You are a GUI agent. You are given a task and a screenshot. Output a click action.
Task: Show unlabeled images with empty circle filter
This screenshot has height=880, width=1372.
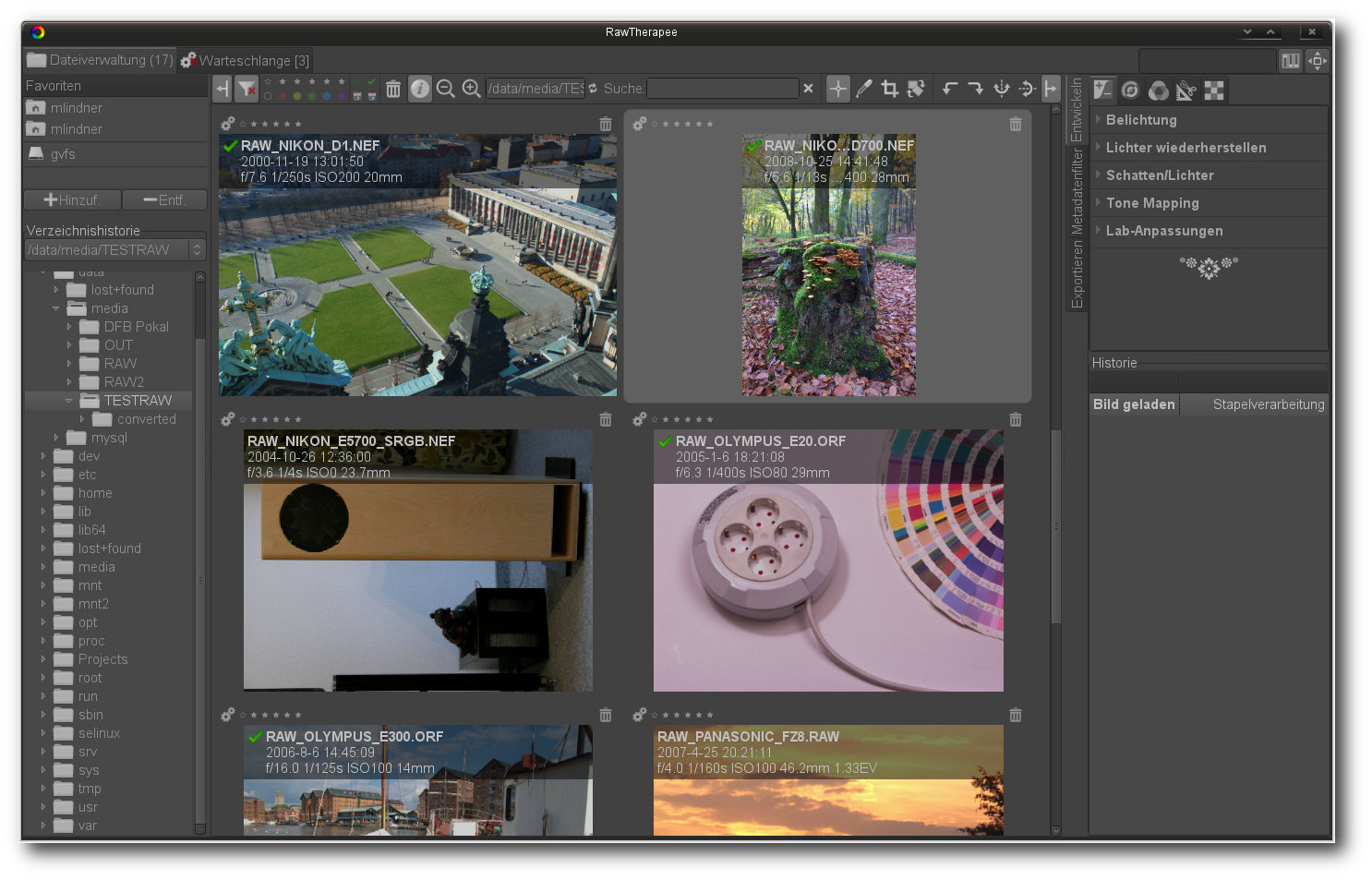[x=268, y=96]
